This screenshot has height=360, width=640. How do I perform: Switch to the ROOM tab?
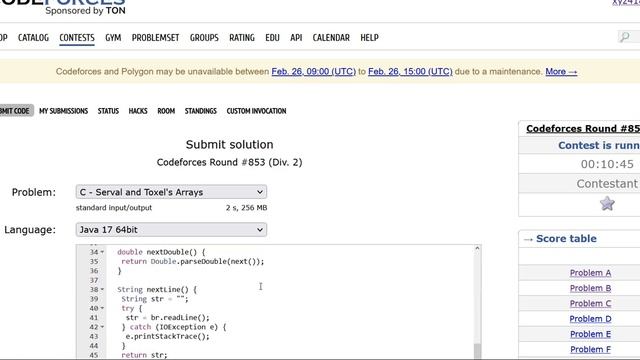(166, 111)
